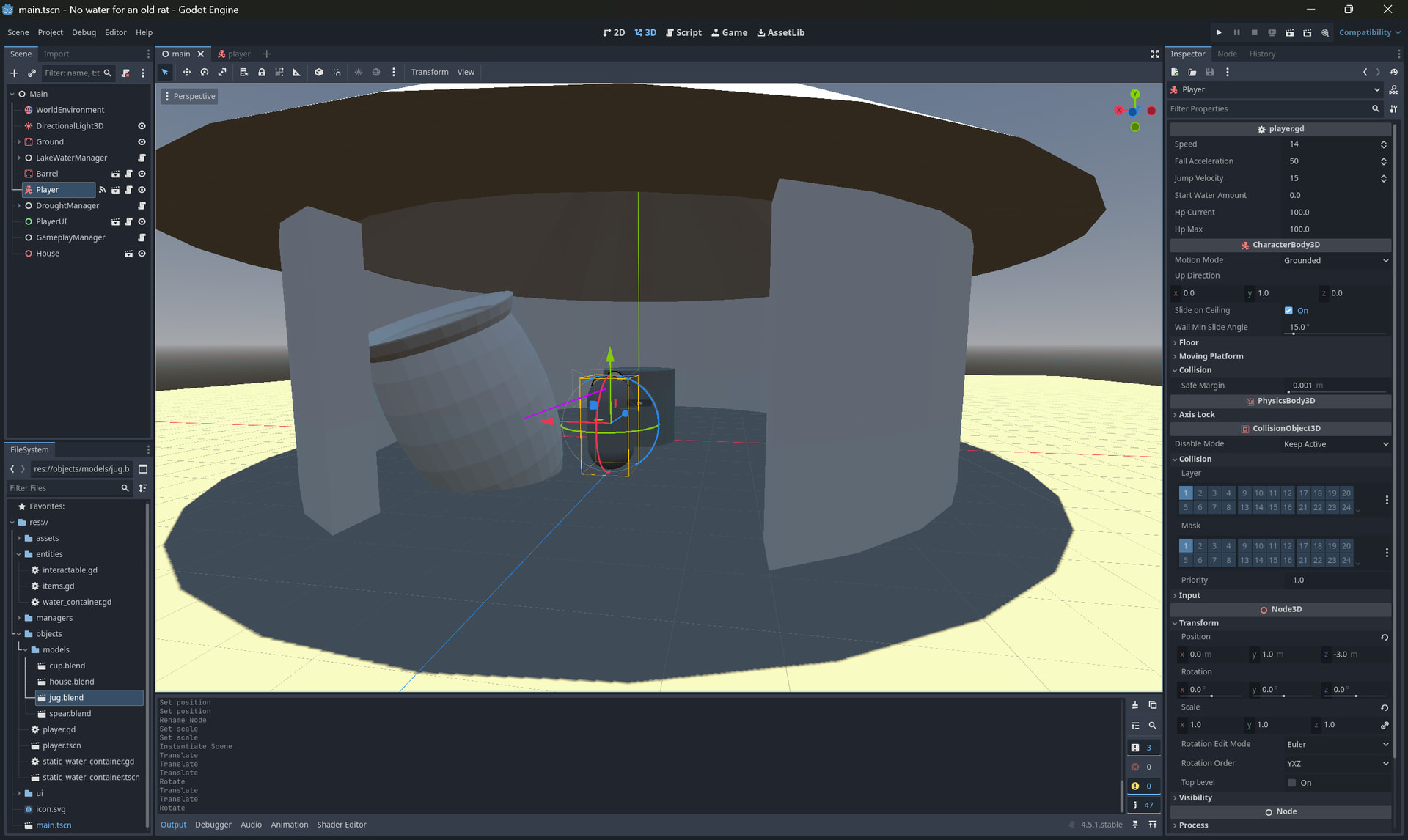The height and width of the screenshot is (840, 1408).
Task: Expand the LakeWaterManager node
Action: coord(19,158)
